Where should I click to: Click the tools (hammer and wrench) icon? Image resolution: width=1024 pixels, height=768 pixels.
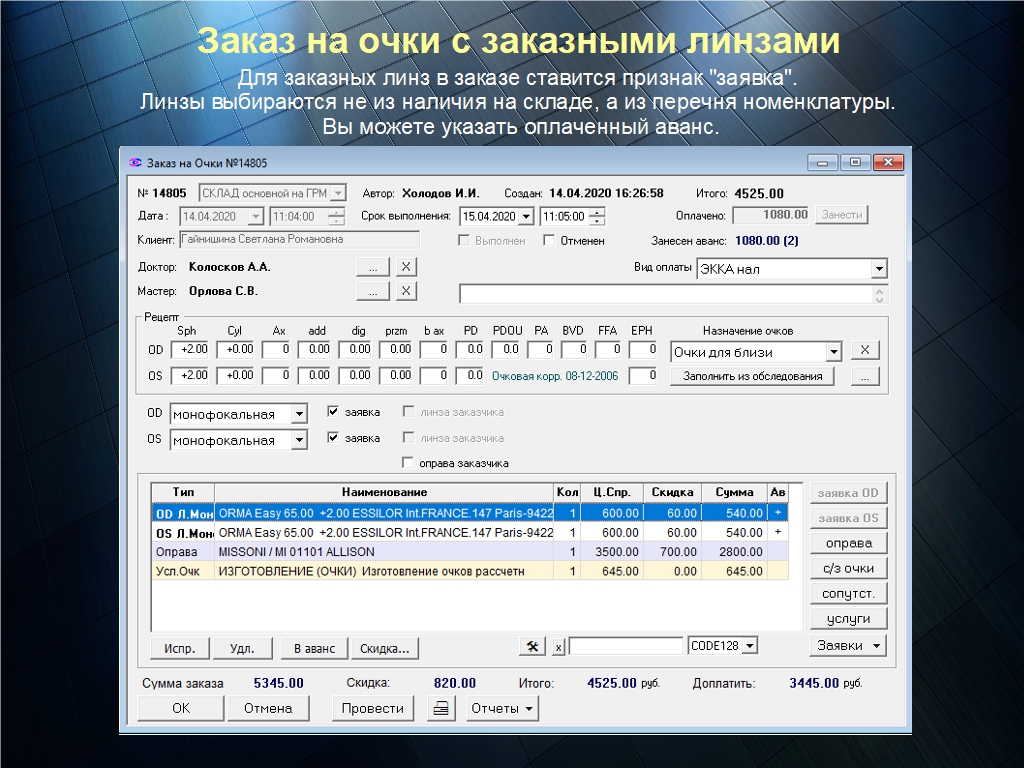(532, 646)
